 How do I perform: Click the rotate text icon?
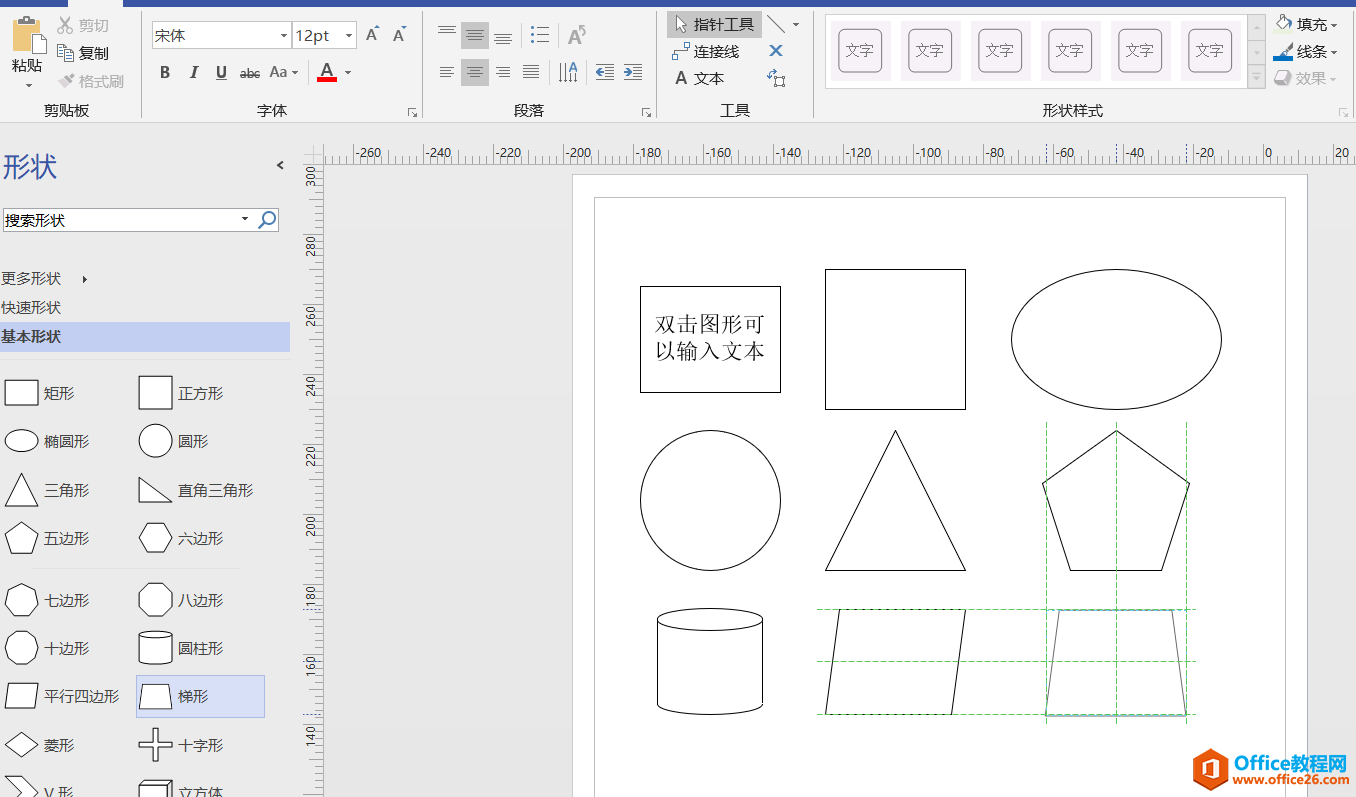(577, 35)
